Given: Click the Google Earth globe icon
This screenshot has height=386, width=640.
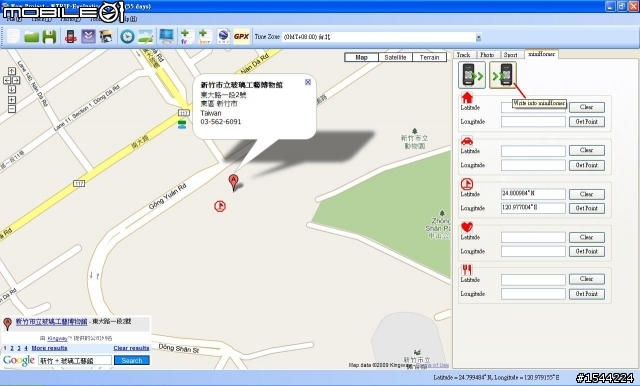Looking at the screenshot, I should (x=223, y=37).
